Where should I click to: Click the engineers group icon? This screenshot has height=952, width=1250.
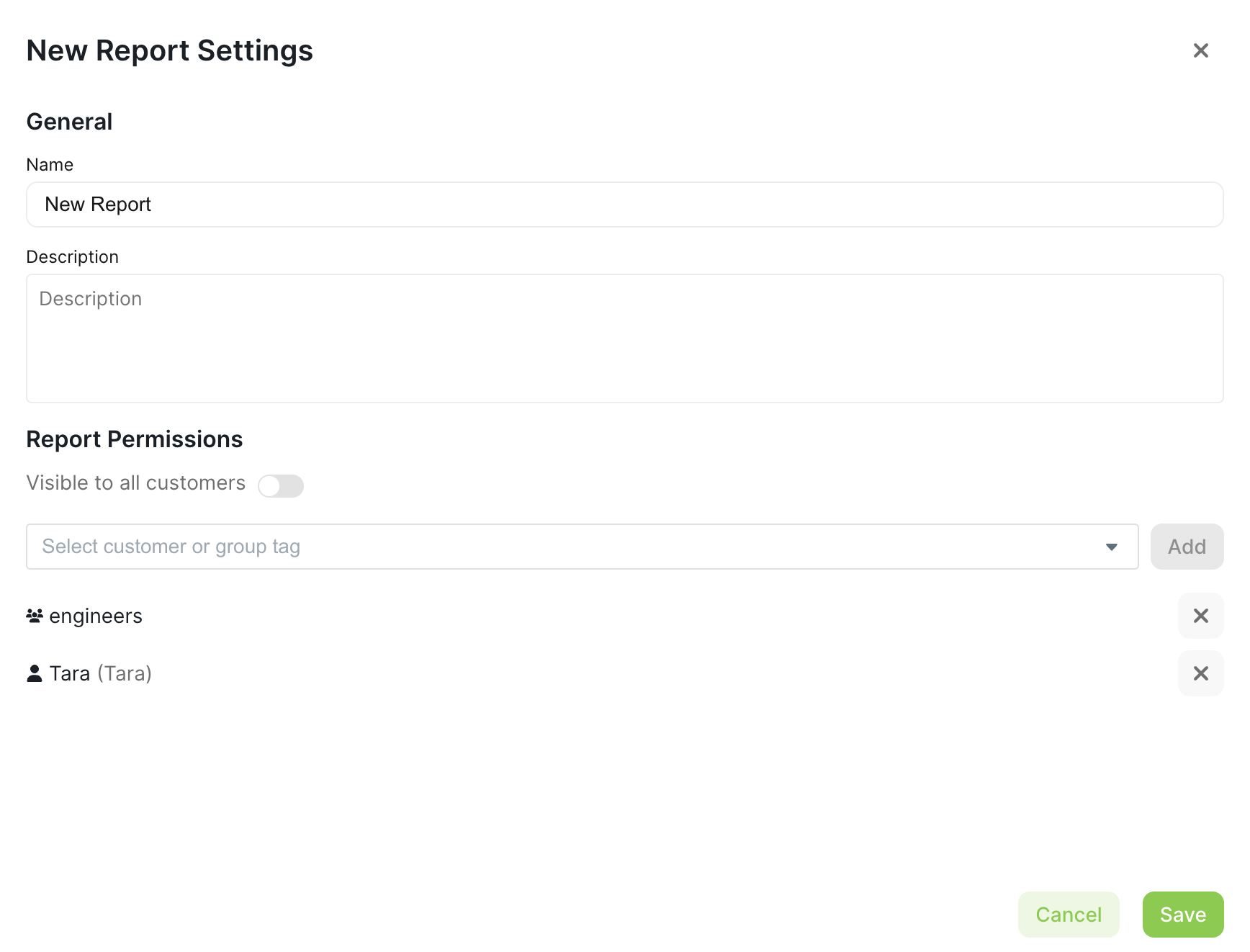(35, 616)
